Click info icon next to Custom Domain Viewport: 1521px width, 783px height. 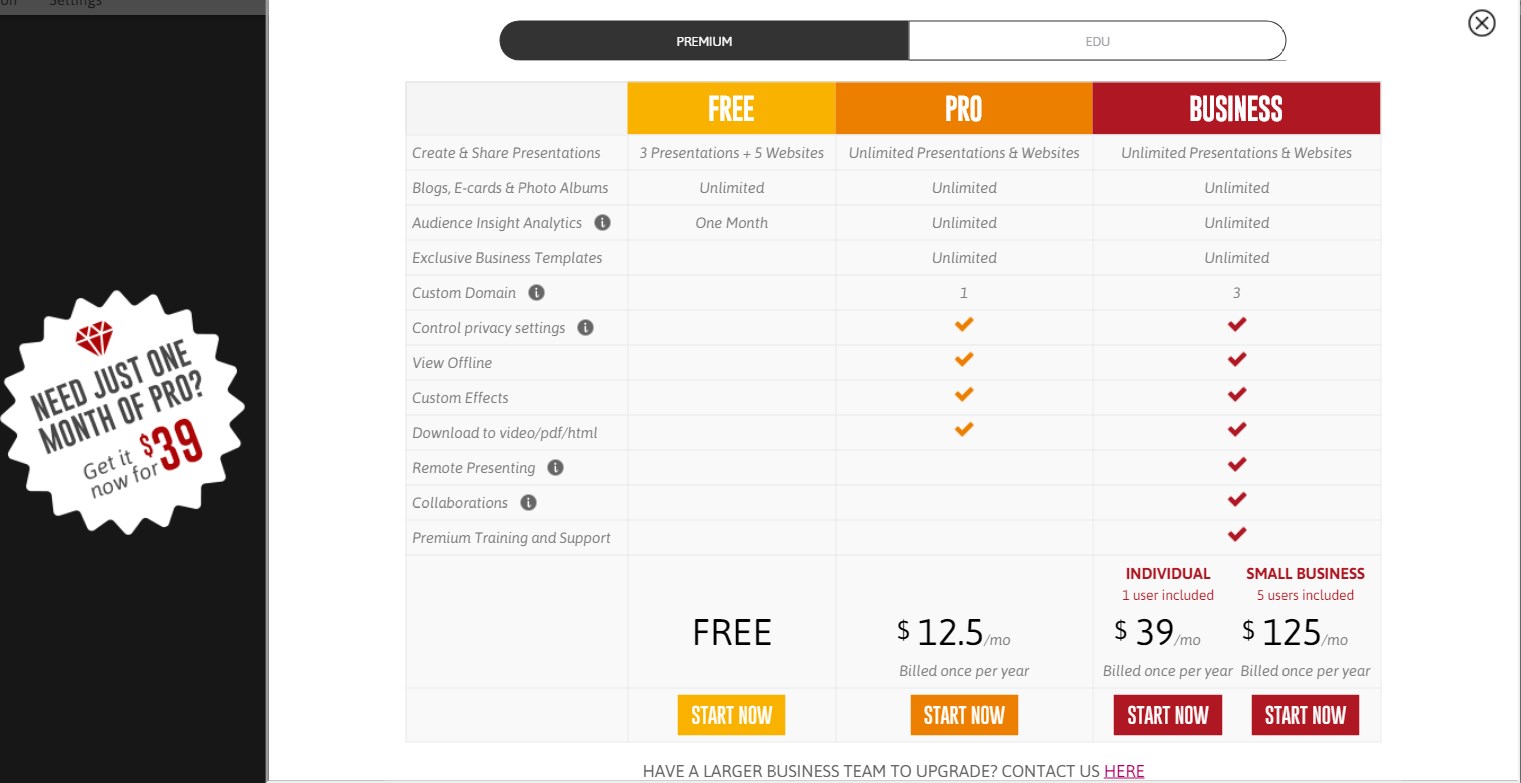[x=537, y=293]
